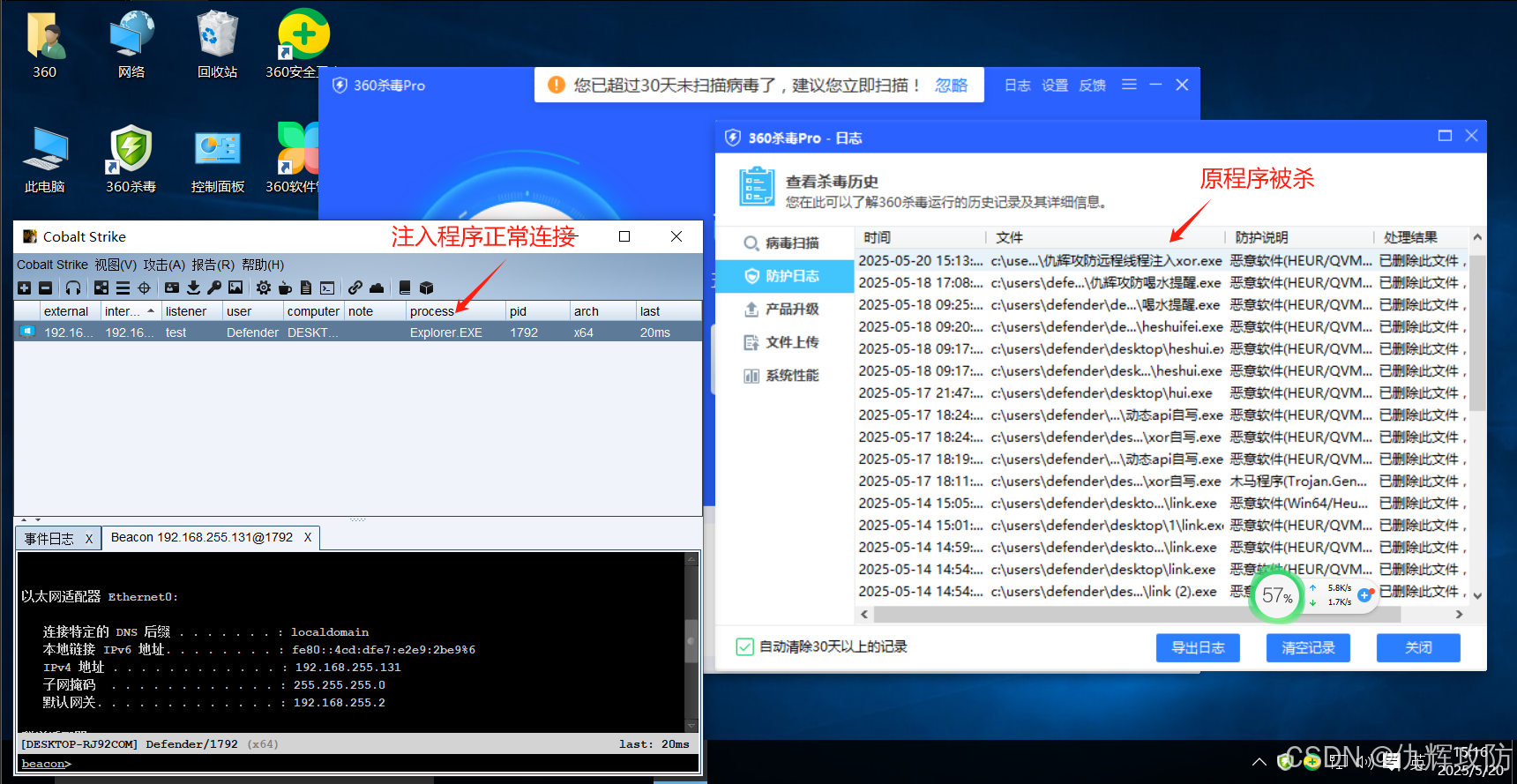Image resolution: width=1517 pixels, height=784 pixels.
Task: Click the About cube icon
Action: point(427,287)
